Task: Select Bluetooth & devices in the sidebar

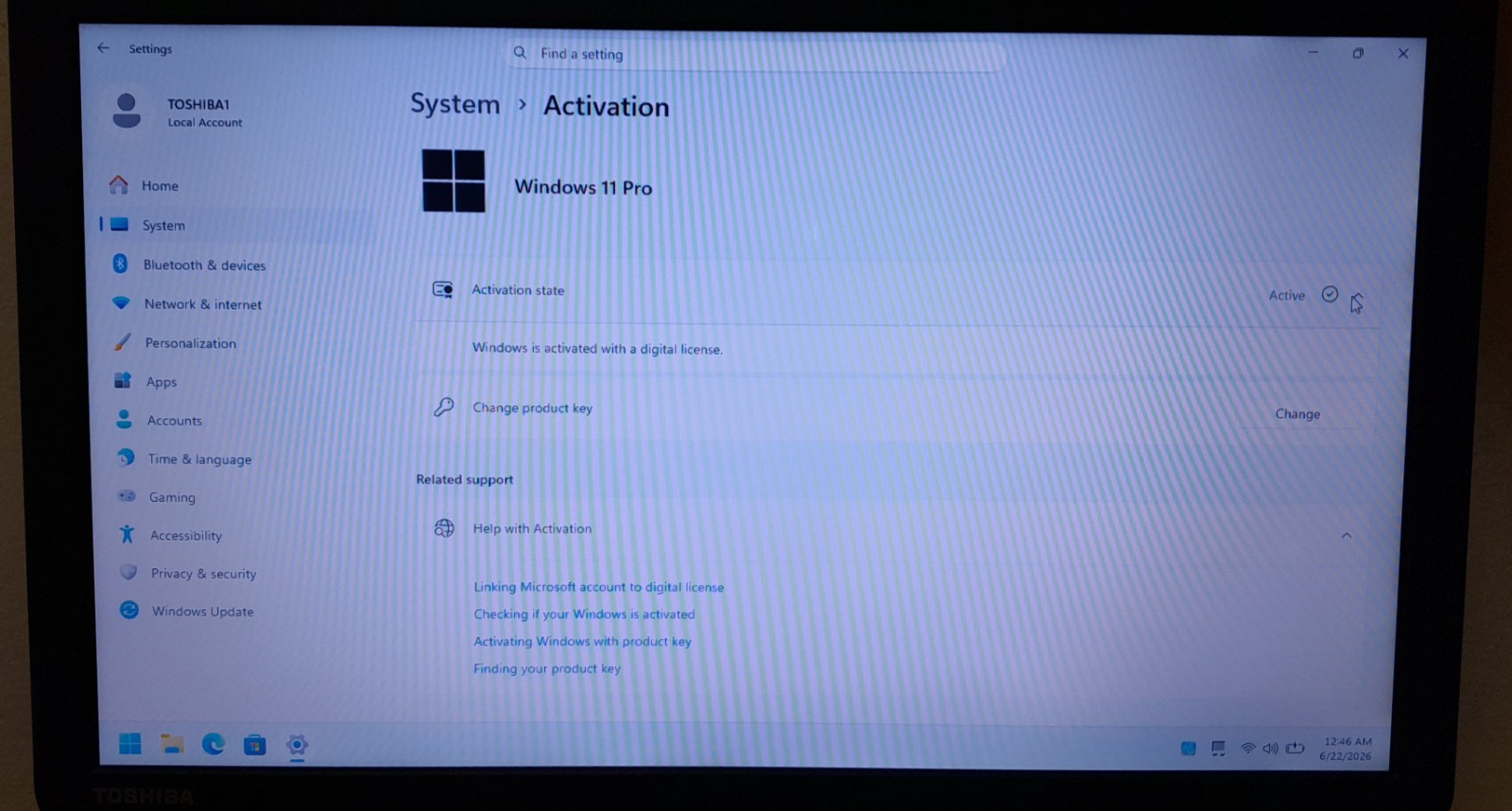Action: [x=204, y=265]
